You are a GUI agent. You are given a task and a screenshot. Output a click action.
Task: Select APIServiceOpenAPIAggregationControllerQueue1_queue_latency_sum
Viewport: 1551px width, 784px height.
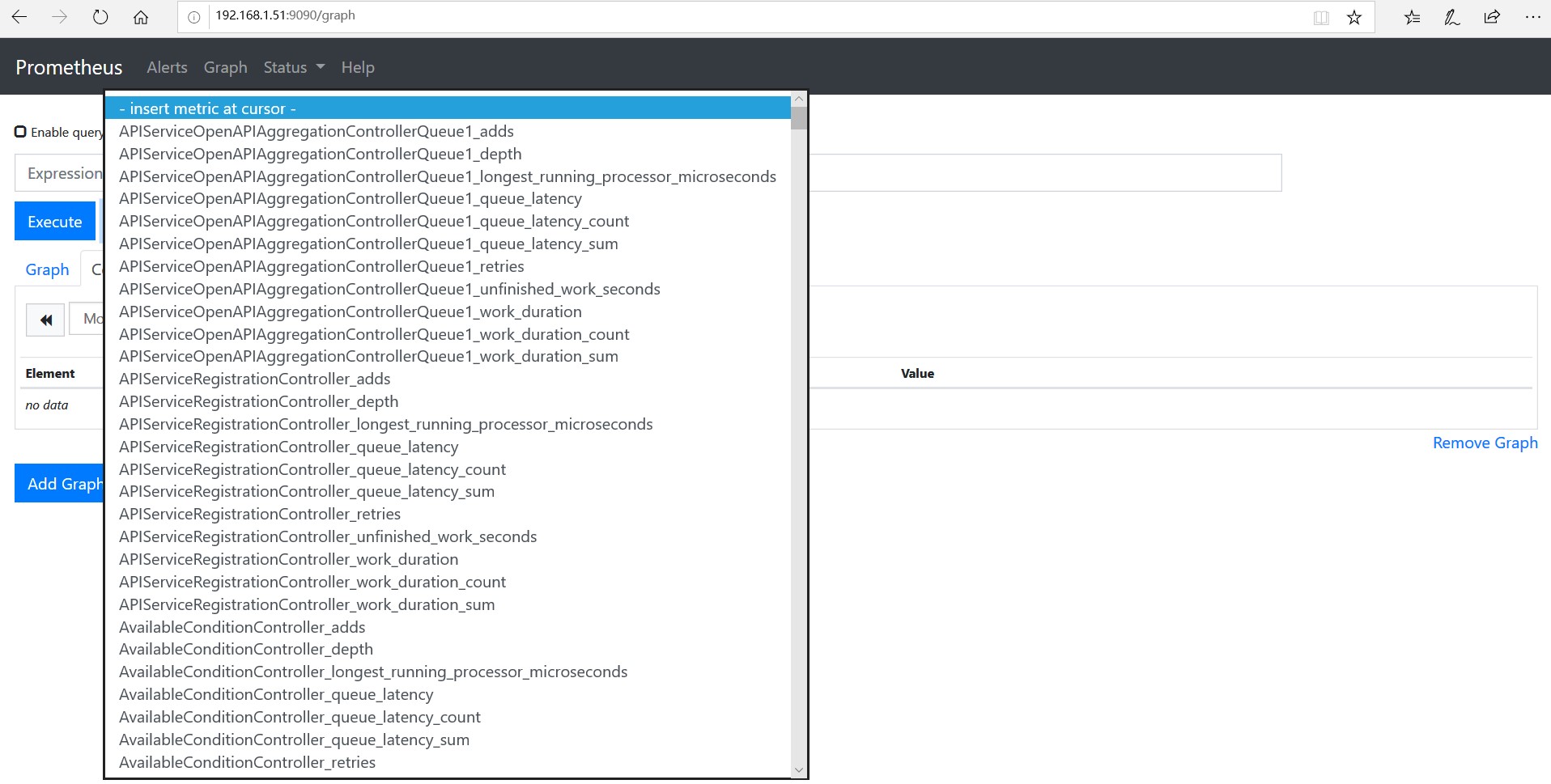click(448, 244)
